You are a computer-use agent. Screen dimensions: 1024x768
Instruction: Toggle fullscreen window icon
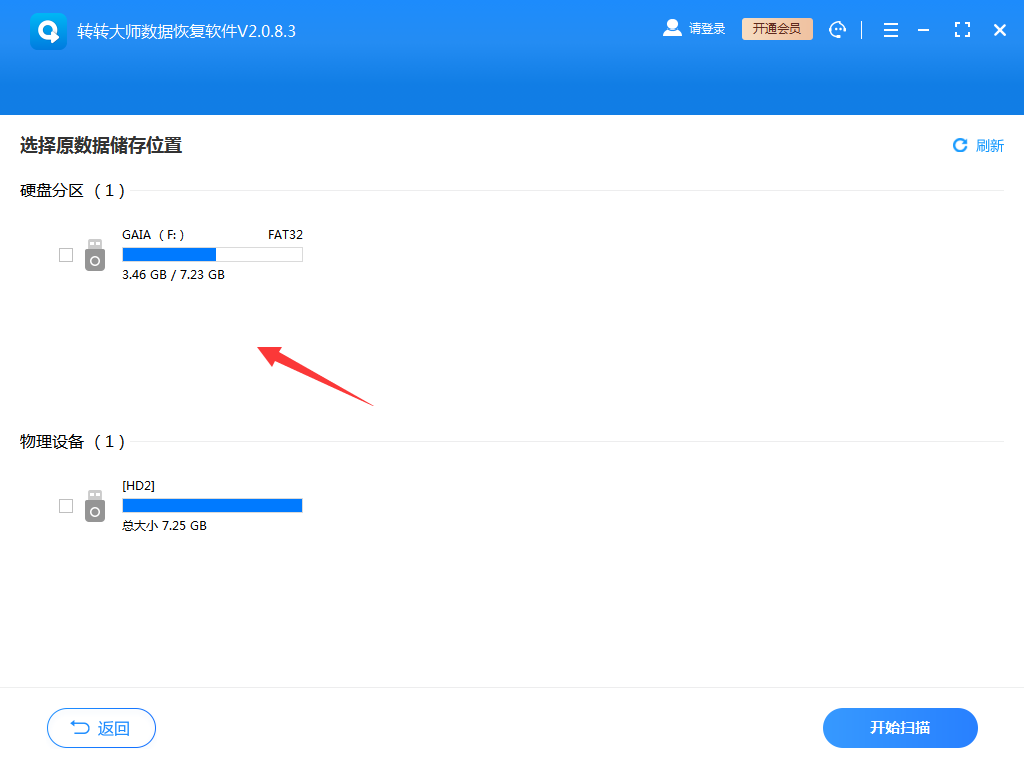(x=962, y=29)
